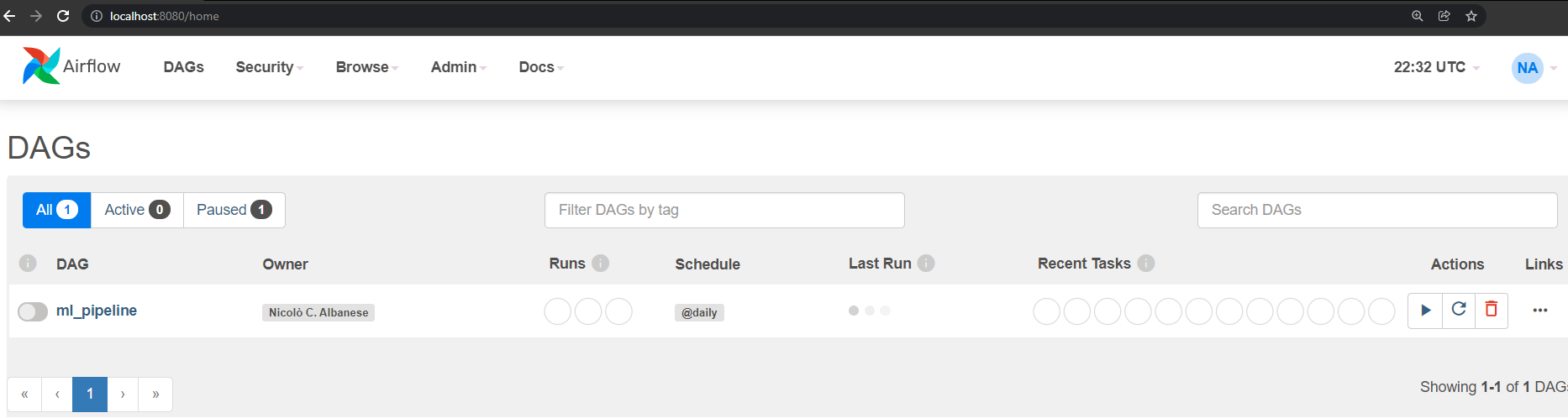Reload the browser page
The height and width of the screenshot is (418, 1568).
pos(63,16)
